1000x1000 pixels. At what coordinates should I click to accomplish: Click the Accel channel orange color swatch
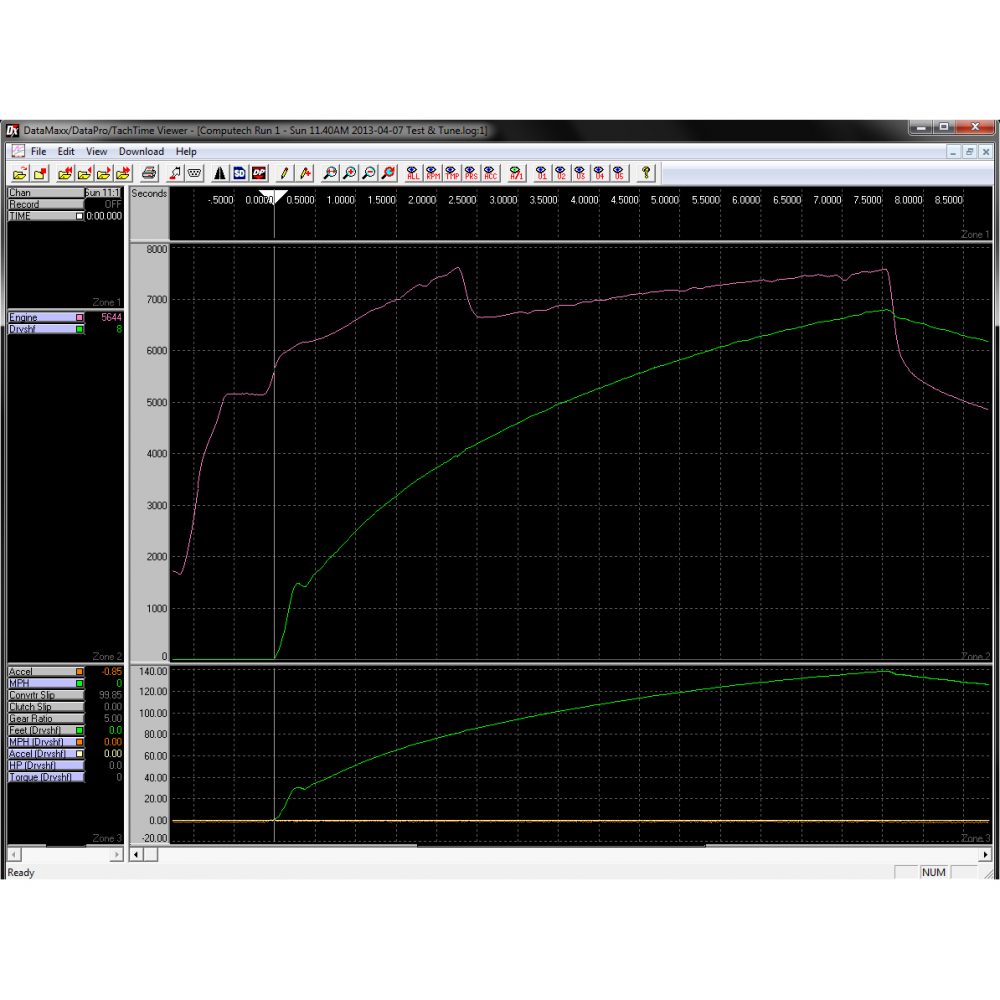click(x=79, y=672)
